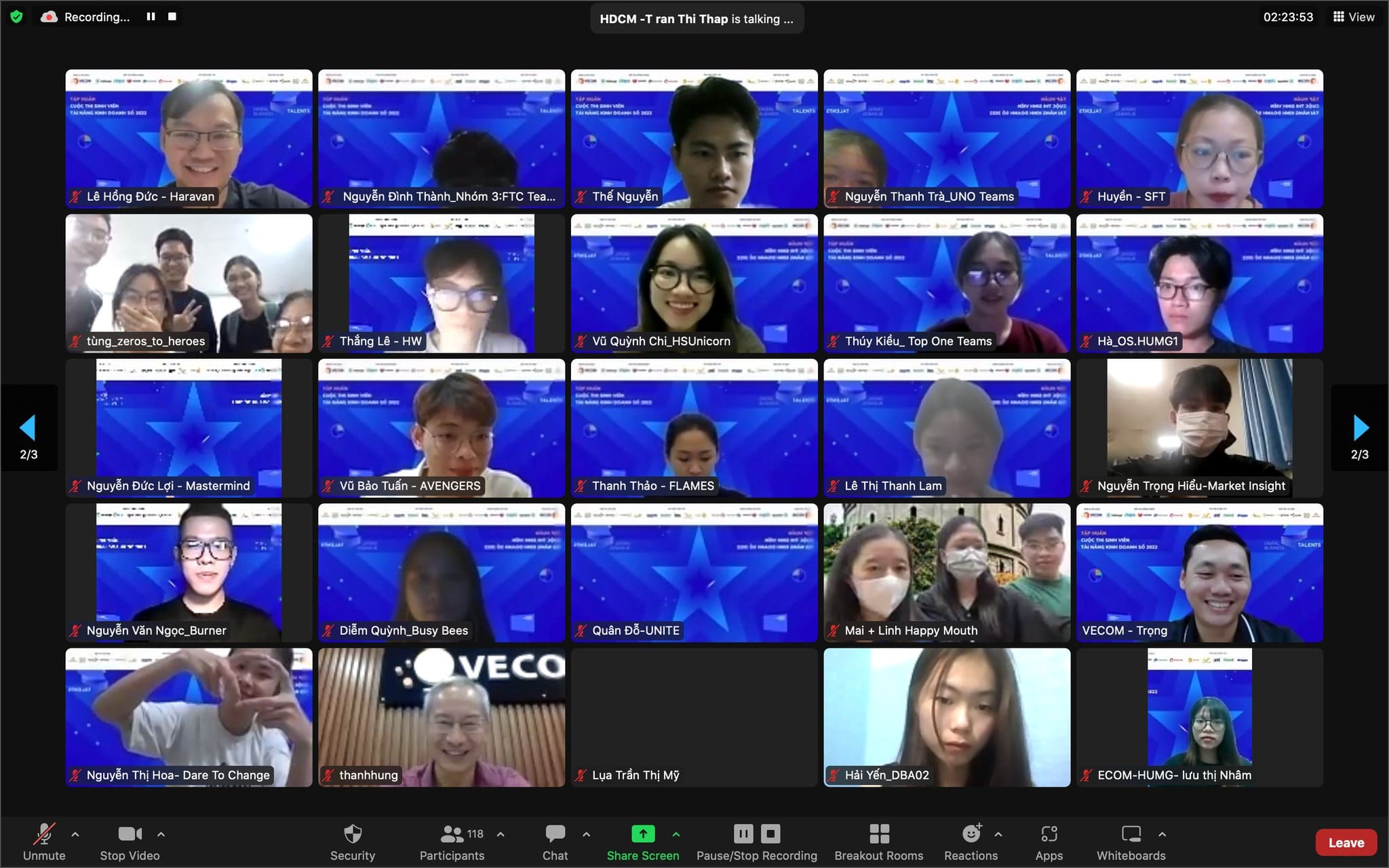Viewport: 1389px width, 868px height.
Task: Expand audio options arrow beside Unmute
Action: pyautogui.click(x=75, y=834)
